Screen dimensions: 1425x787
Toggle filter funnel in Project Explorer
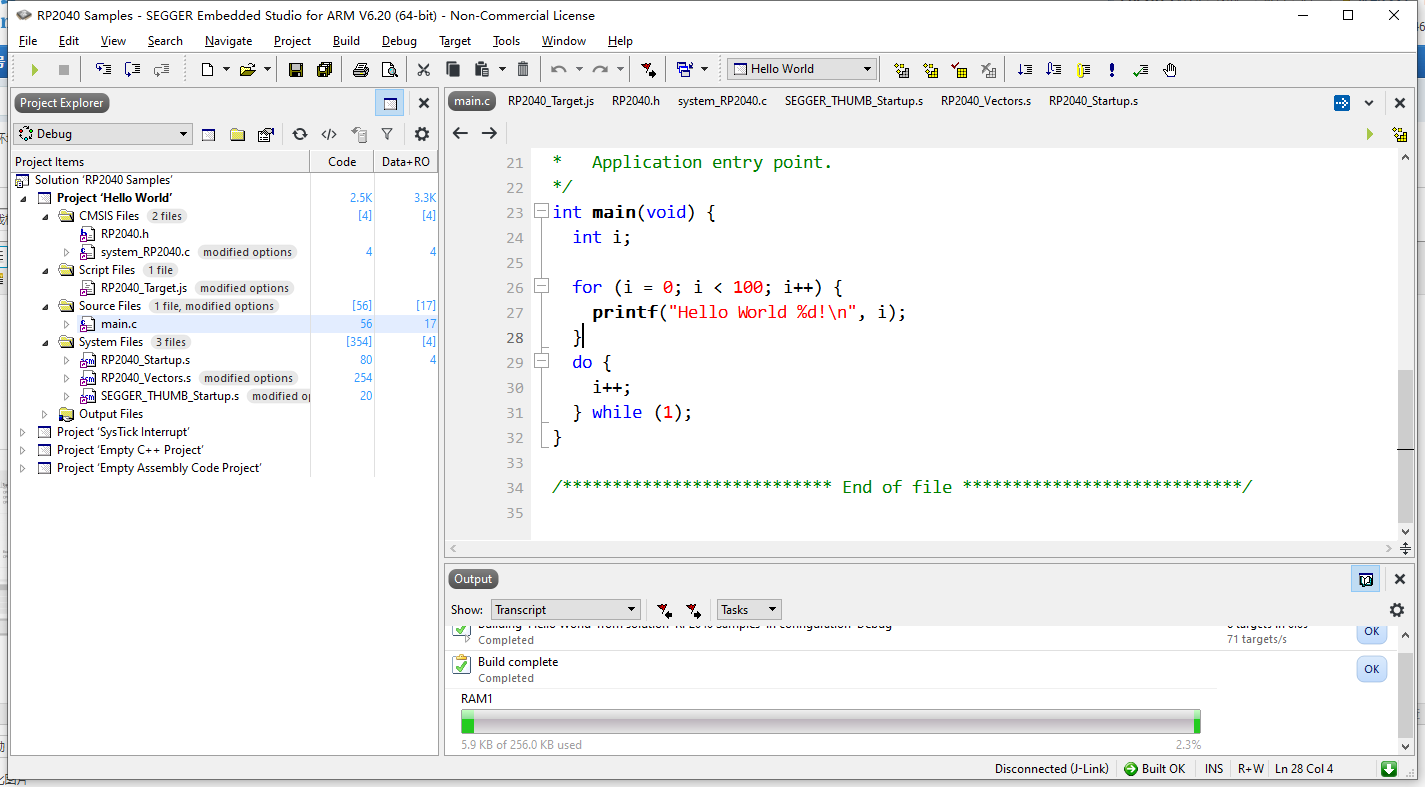pos(387,134)
